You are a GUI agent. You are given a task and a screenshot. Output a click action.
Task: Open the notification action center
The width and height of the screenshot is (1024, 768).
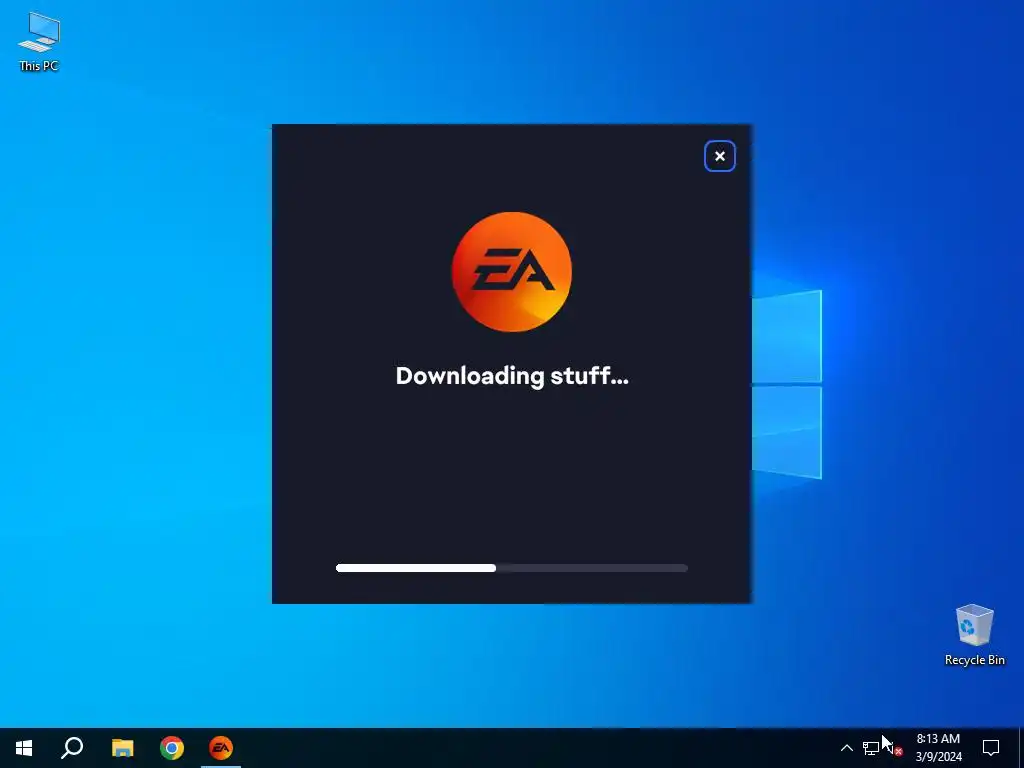pyautogui.click(x=991, y=748)
